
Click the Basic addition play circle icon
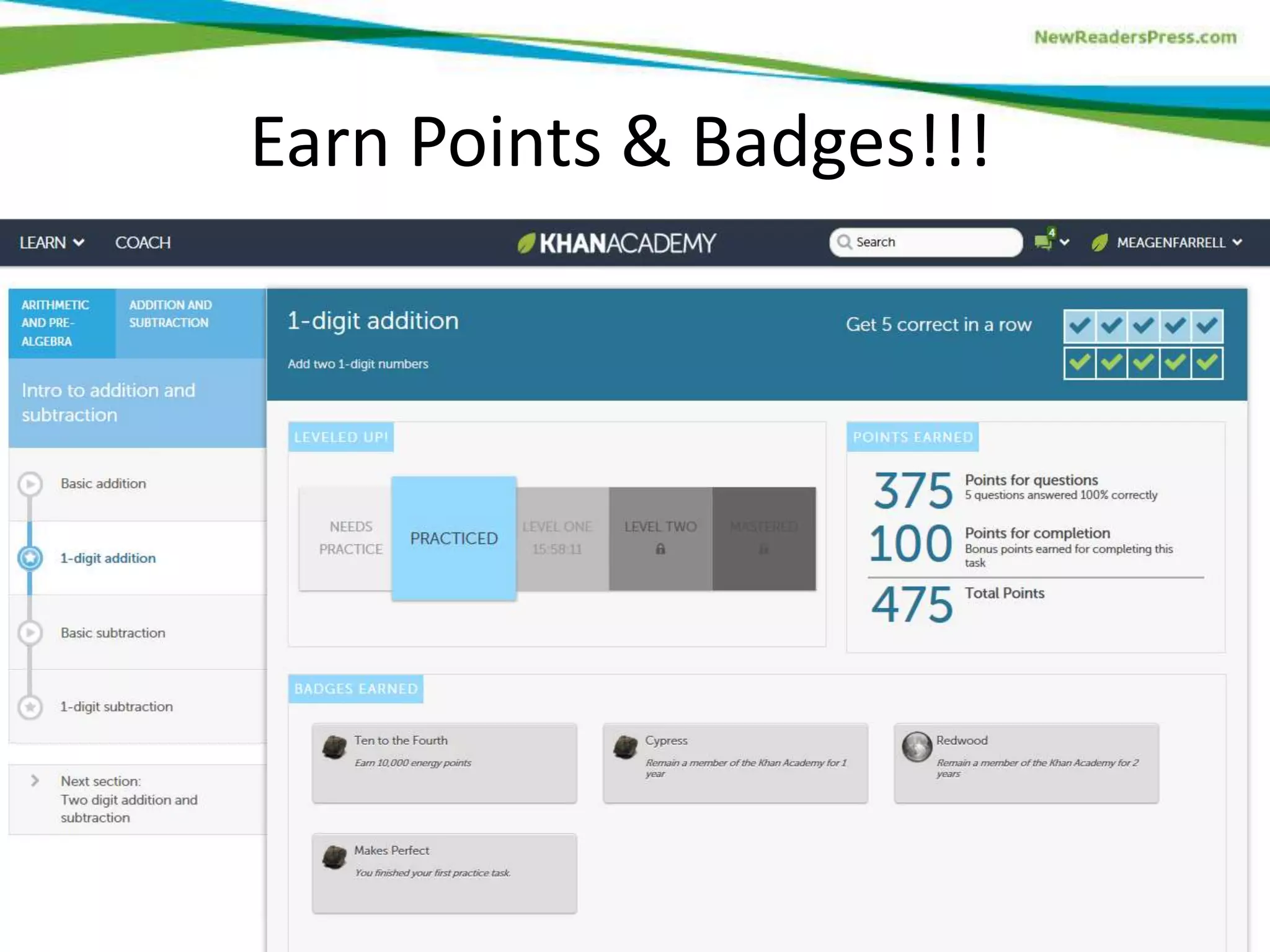[x=30, y=484]
